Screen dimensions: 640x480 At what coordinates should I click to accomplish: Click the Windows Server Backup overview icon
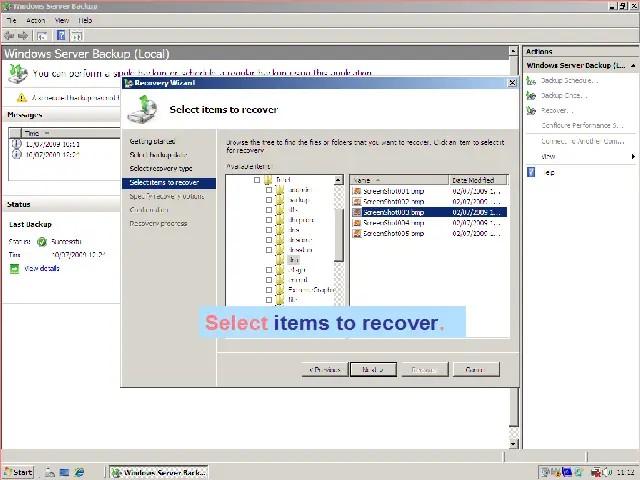pyautogui.click(x=18, y=74)
